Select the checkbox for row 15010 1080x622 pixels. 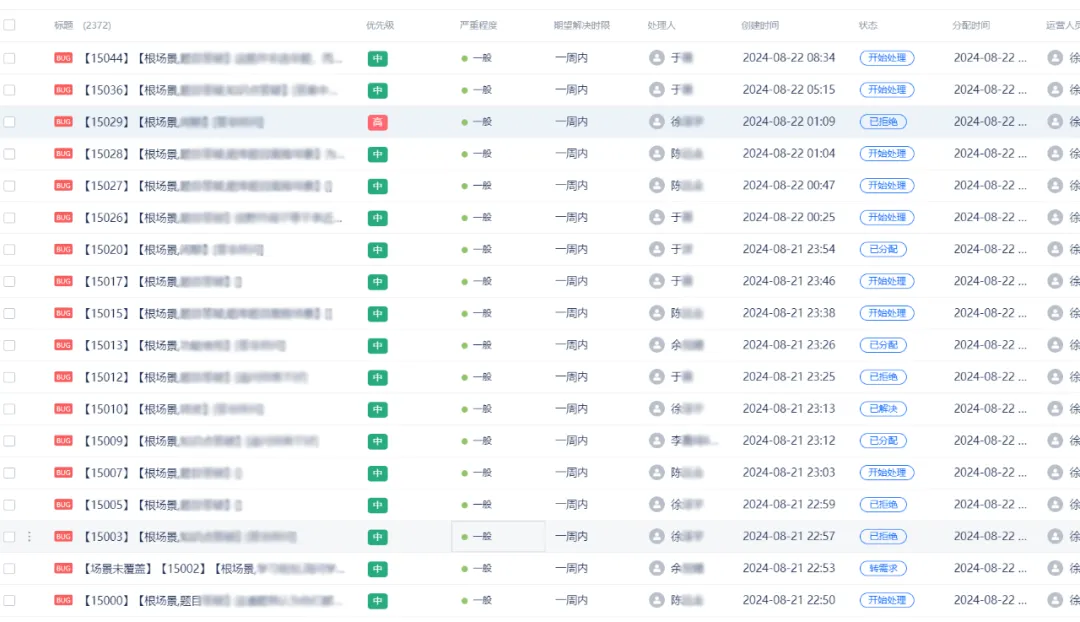(10, 409)
